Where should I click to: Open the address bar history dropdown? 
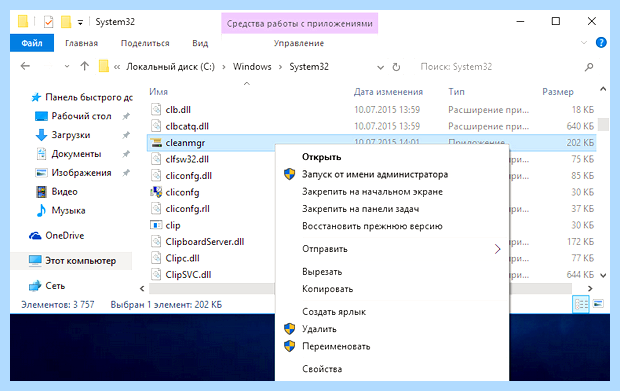point(380,67)
